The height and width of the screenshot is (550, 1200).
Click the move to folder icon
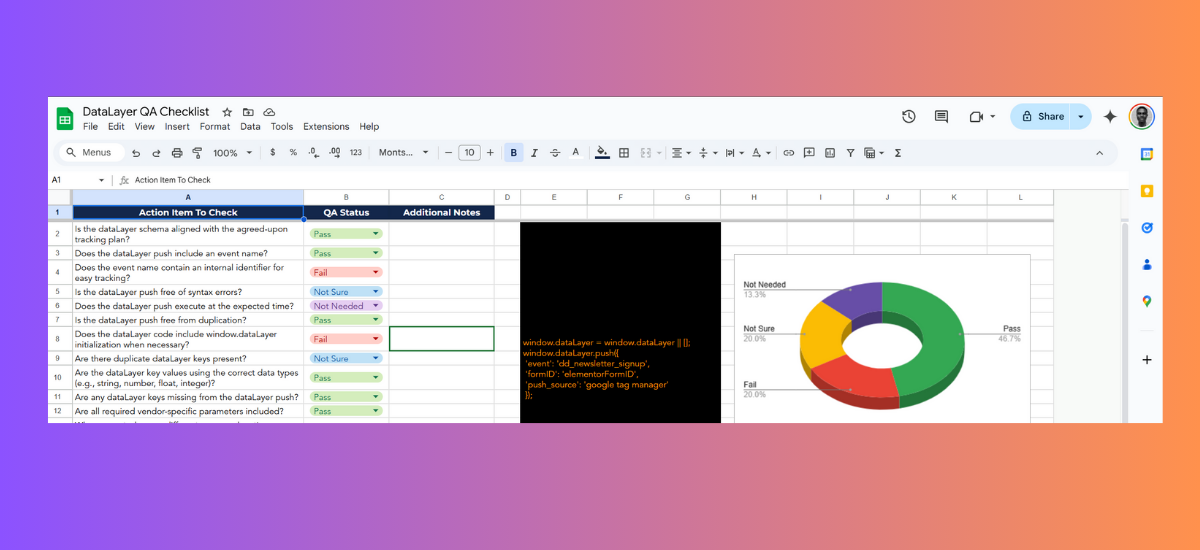[x=248, y=113]
